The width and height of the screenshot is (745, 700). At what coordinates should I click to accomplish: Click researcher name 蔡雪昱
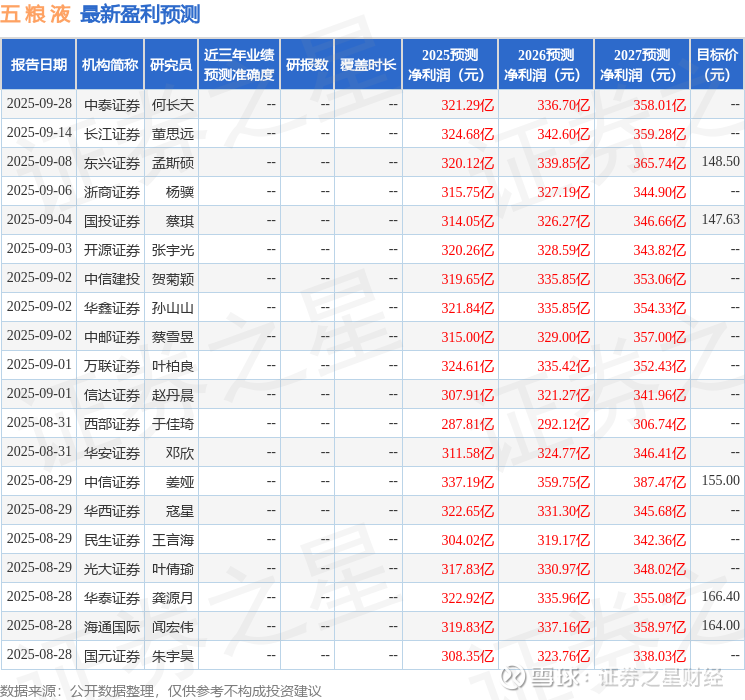[173, 336]
